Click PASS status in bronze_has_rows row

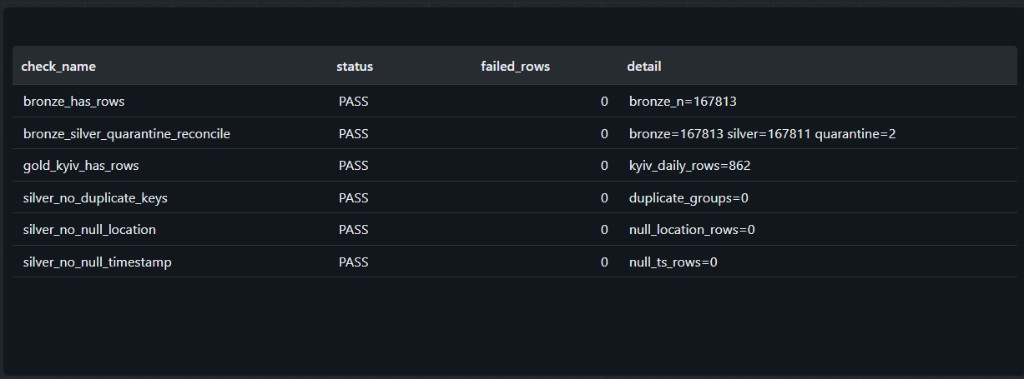(x=353, y=102)
